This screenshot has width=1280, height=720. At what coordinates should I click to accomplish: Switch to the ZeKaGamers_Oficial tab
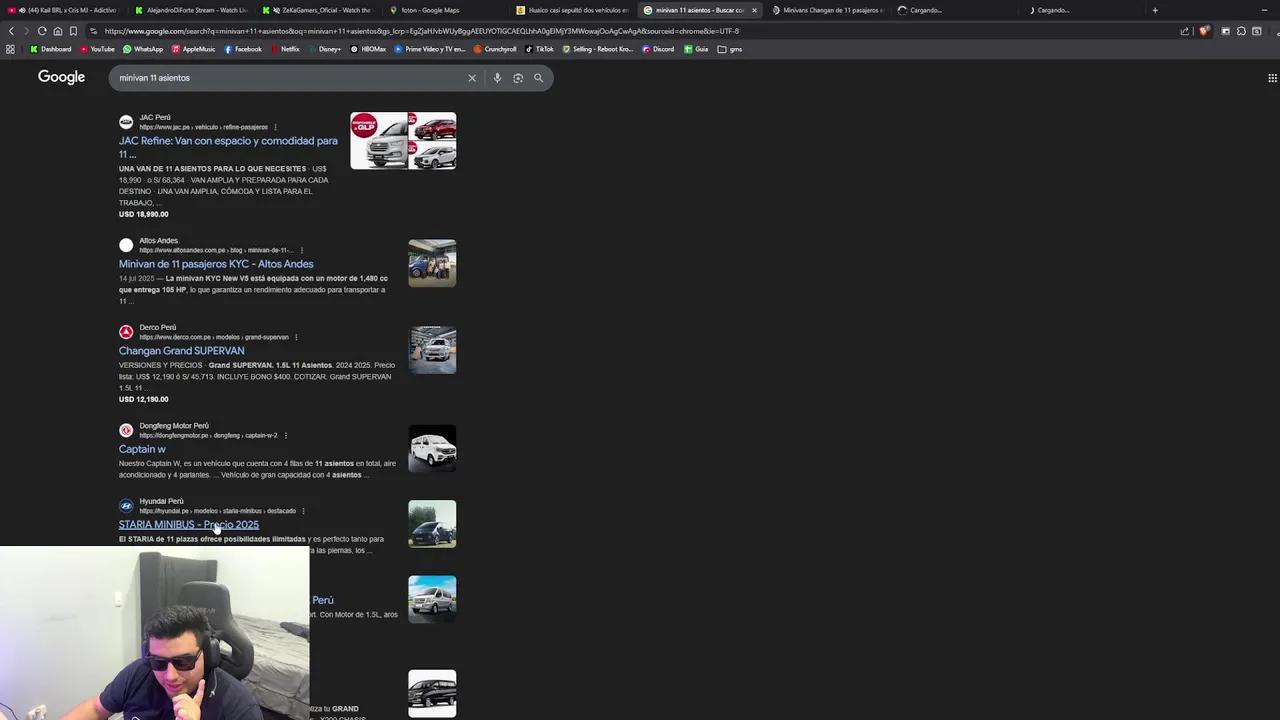tap(318, 10)
